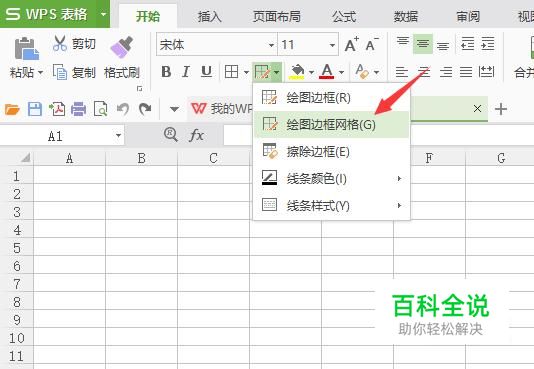Click the print icon
The height and width of the screenshot is (369, 534).
pos(79,109)
